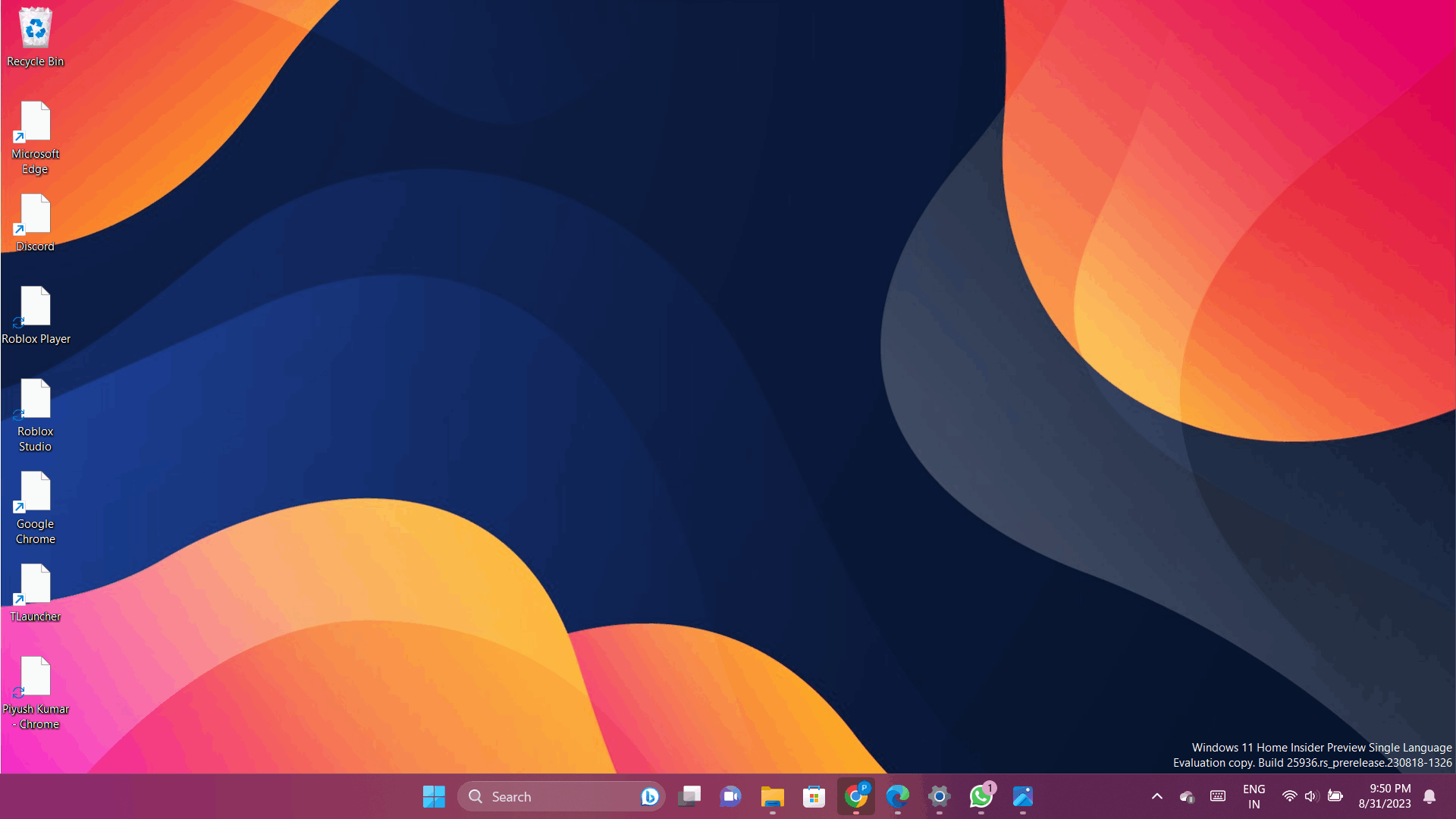Open the Recycle Bin desktop icon

pyautogui.click(x=35, y=36)
